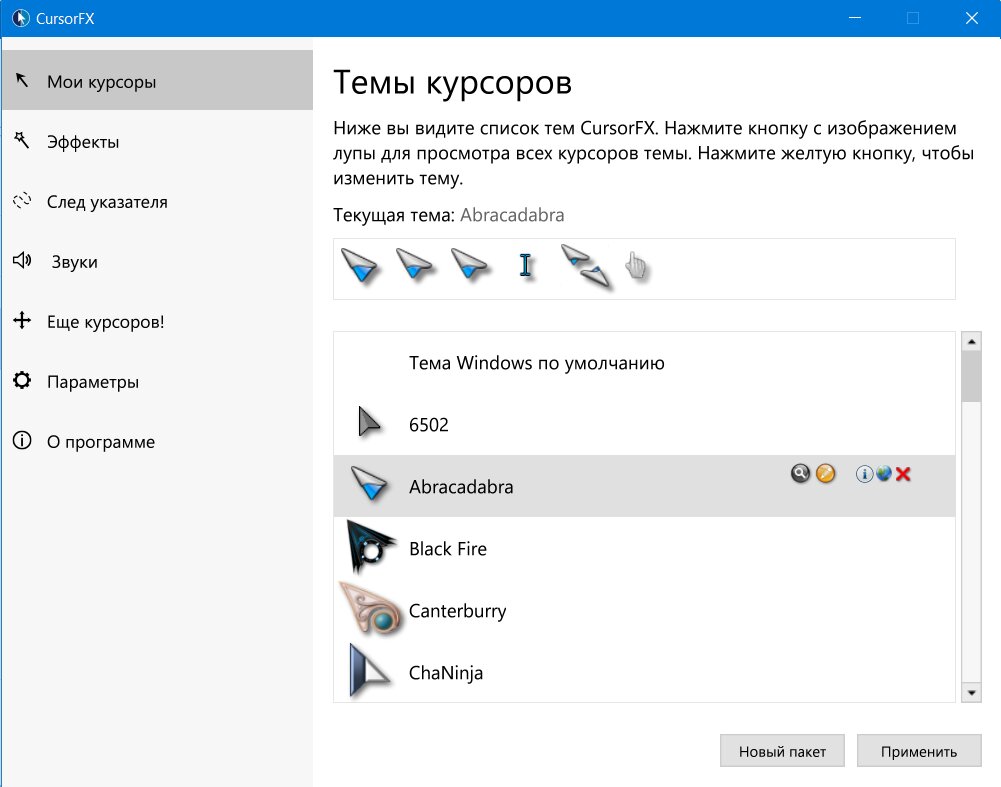Click the theme list scrollbar thumb
This screenshot has height=787, width=1001.
point(971,377)
